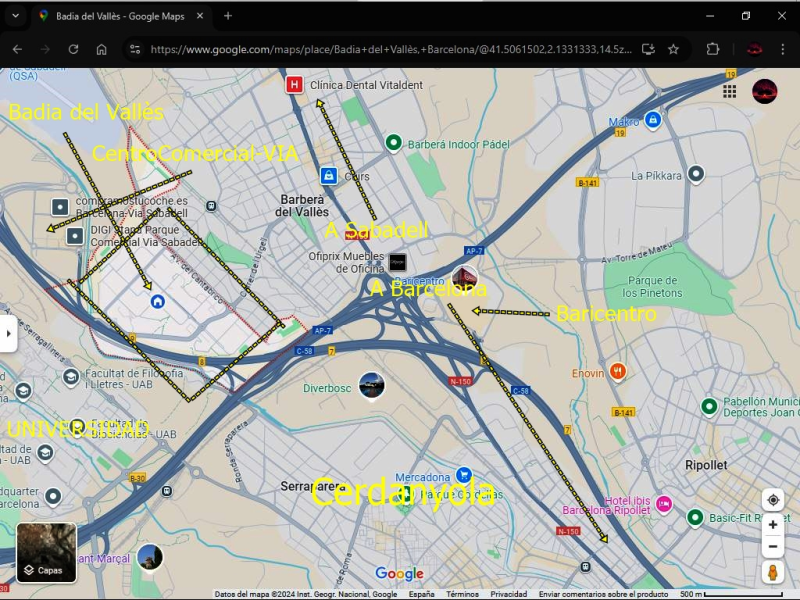Open the tab search dropdown arrow
Image resolution: width=800 pixels, height=600 pixels.
tap(15, 16)
